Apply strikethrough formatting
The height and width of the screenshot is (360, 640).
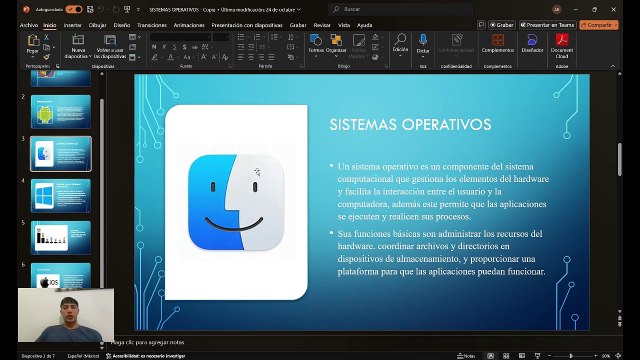pos(195,47)
